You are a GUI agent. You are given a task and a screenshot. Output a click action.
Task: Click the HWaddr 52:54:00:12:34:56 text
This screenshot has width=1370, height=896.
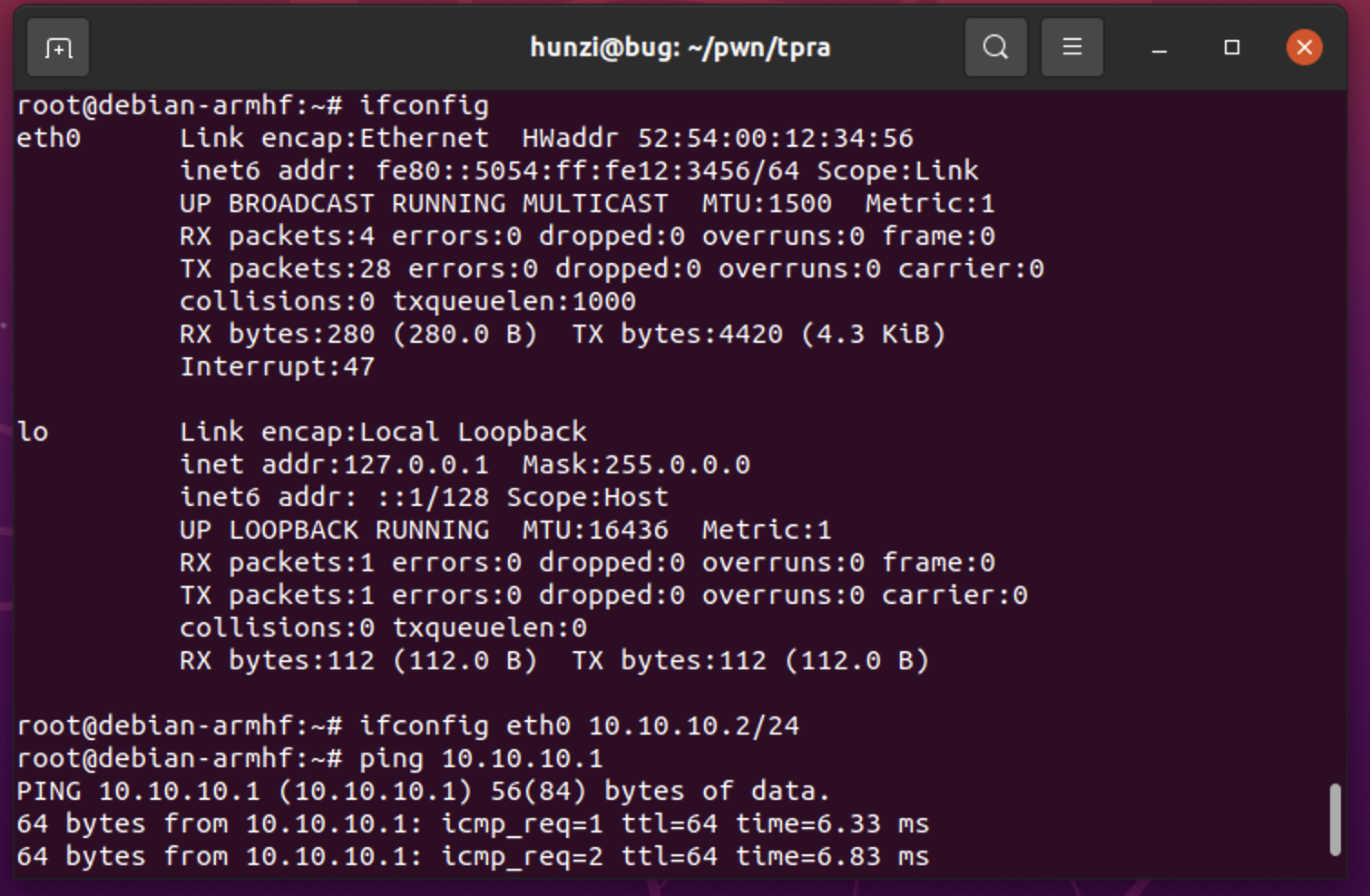(718, 138)
